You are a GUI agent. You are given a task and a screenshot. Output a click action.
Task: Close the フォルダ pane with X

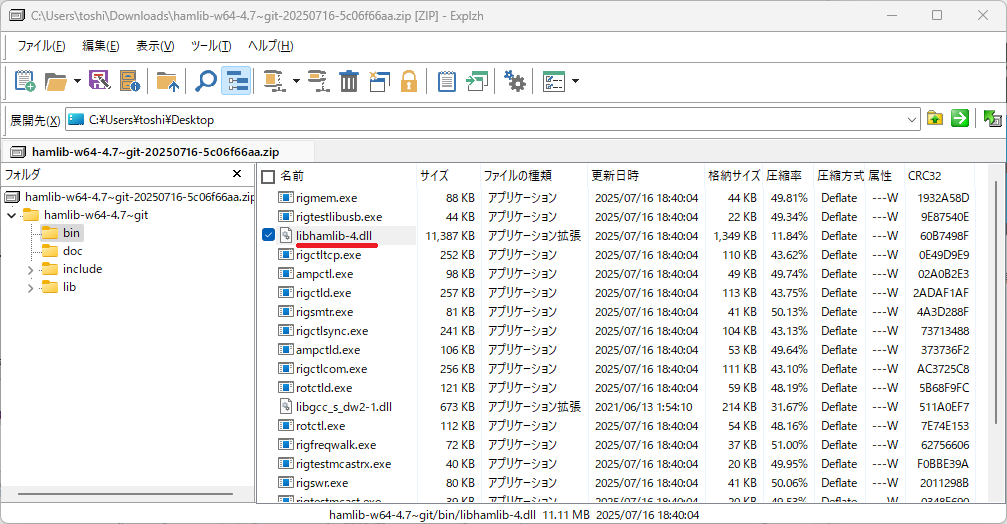point(237,174)
